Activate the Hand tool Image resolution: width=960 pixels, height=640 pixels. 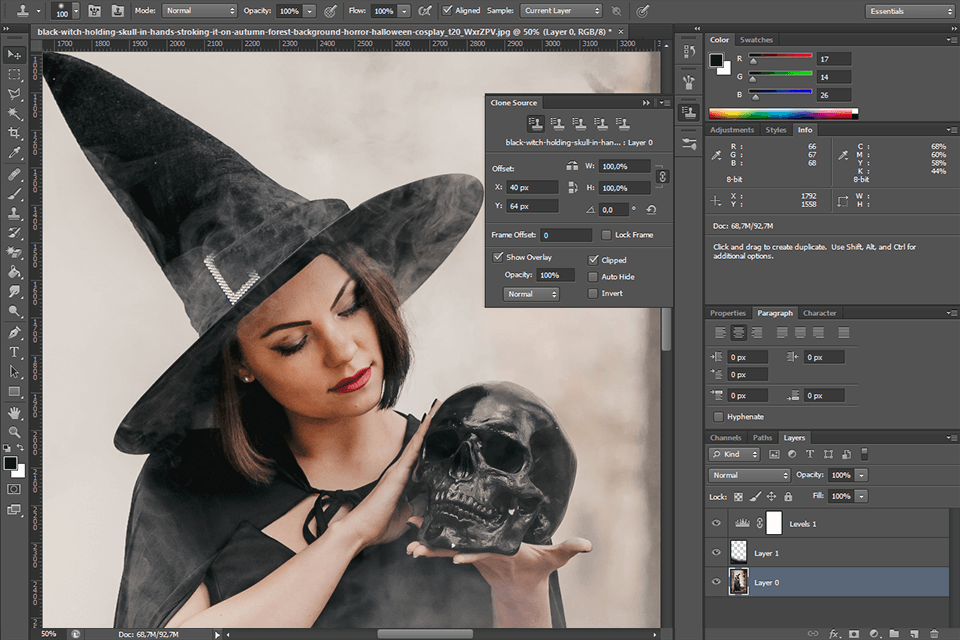point(15,412)
